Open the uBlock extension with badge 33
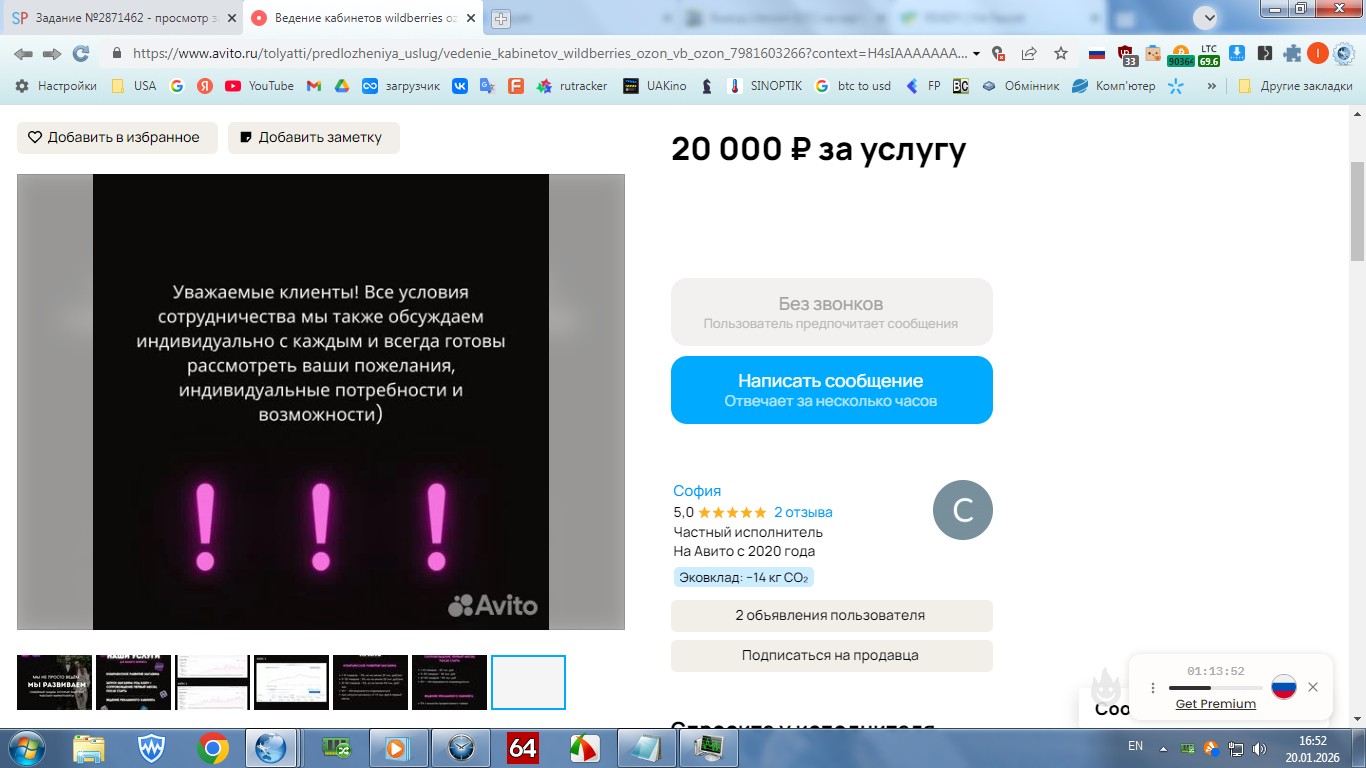1366x768 pixels. tap(1126, 54)
